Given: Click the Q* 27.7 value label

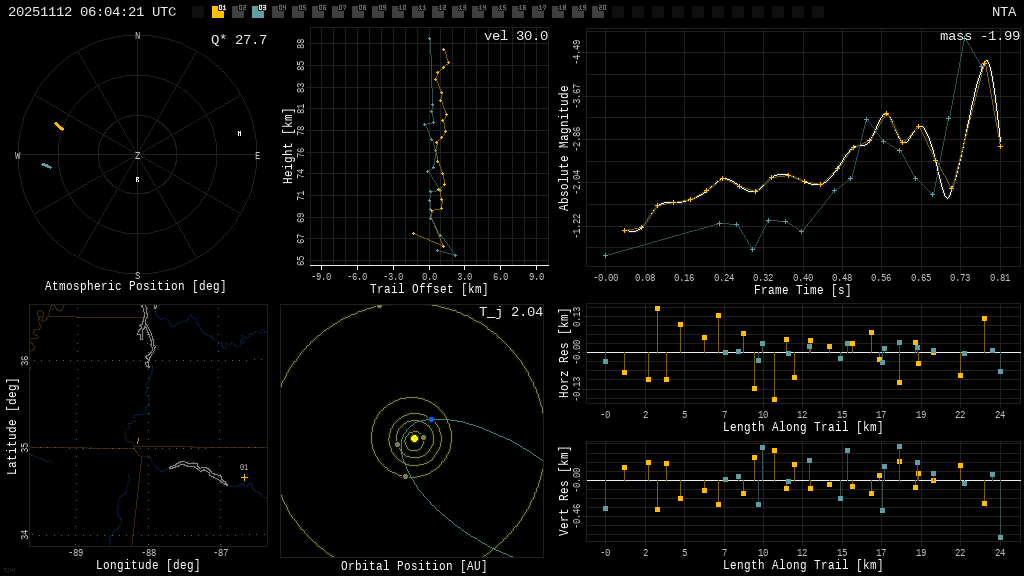Looking at the screenshot, I should [x=238, y=40].
